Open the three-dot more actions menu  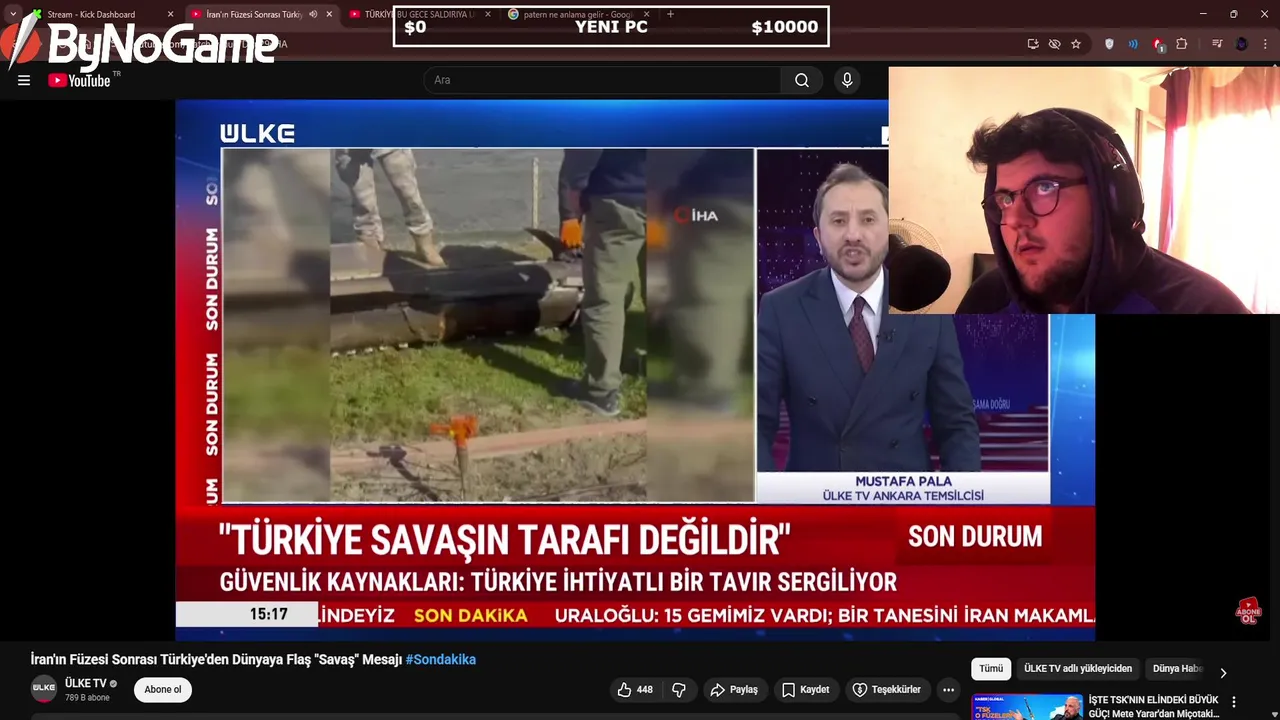[x=948, y=690]
